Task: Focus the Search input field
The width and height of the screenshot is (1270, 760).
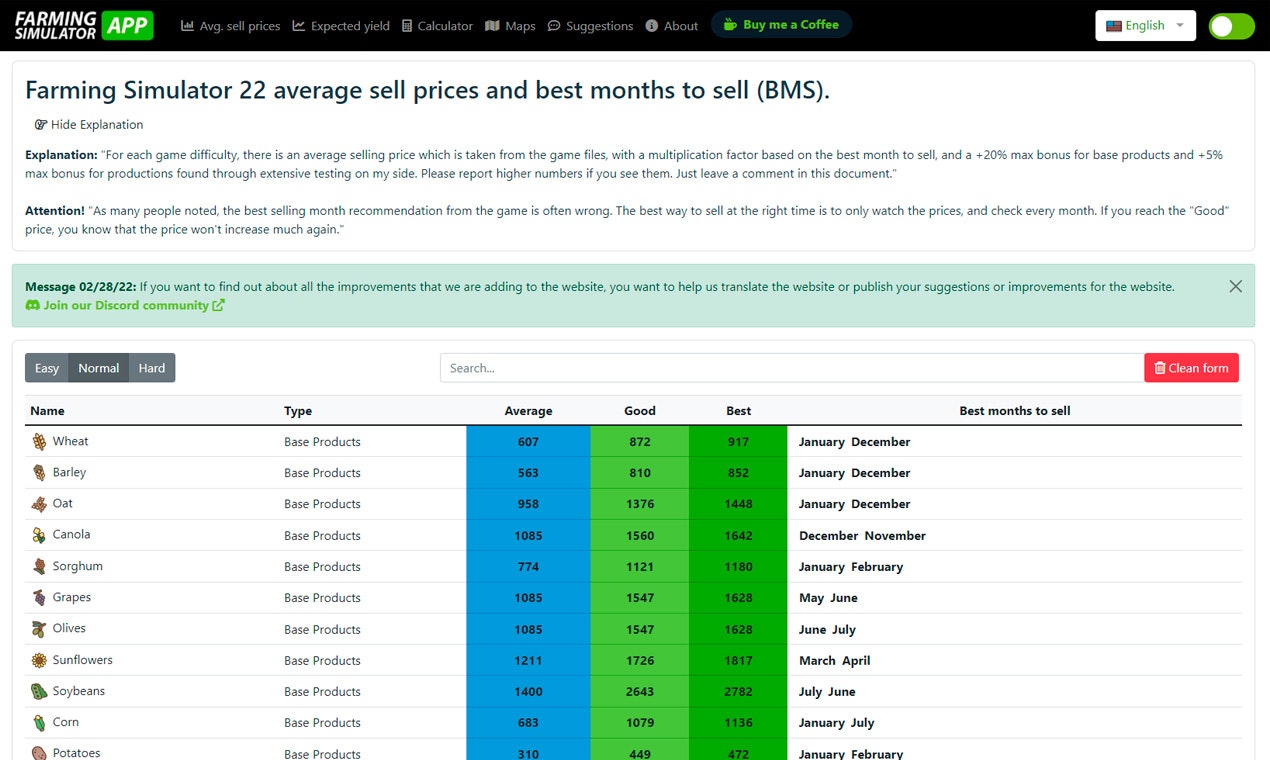Action: click(x=792, y=368)
